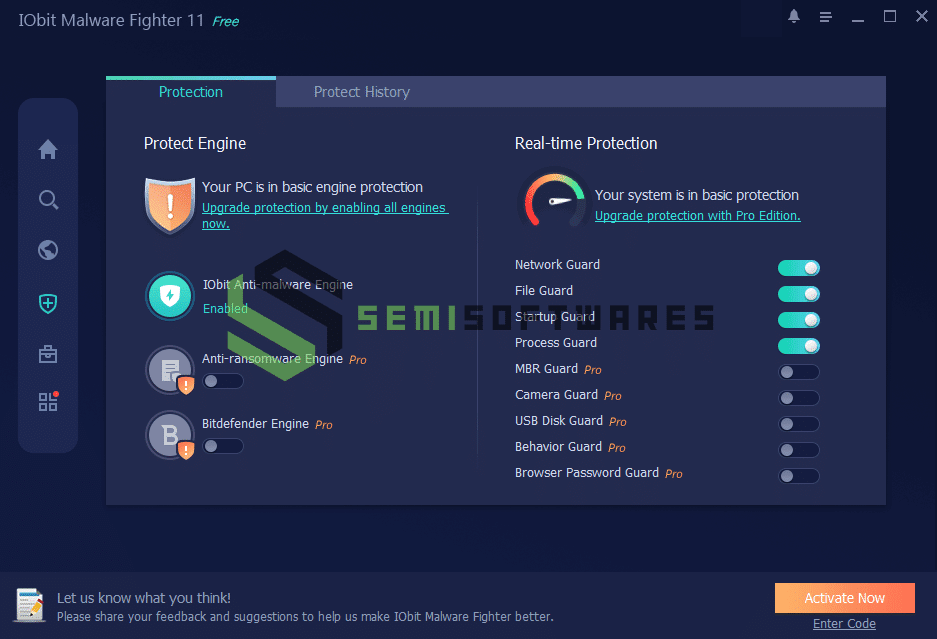The image size is (937, 639).
Task: Close the IObit Malware Fighter window
Action: click(922, 17)
